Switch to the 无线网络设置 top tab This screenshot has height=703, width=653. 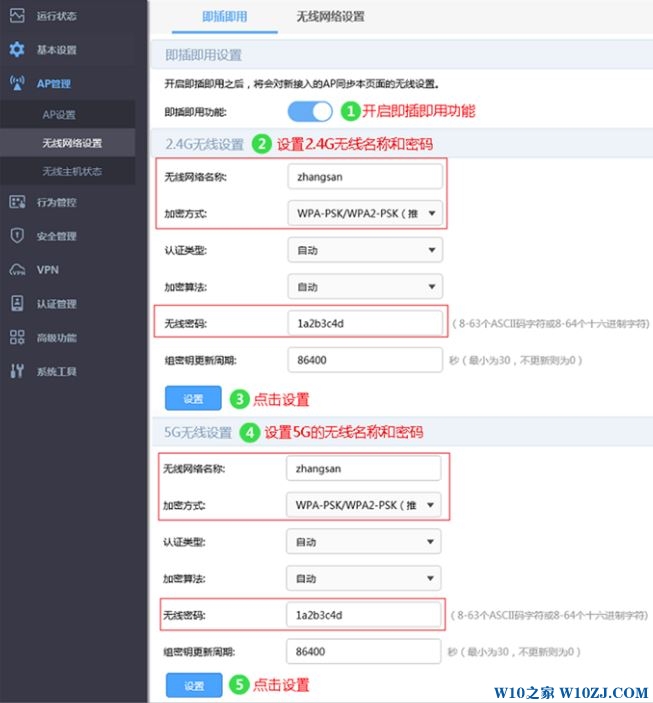point(331,17)
